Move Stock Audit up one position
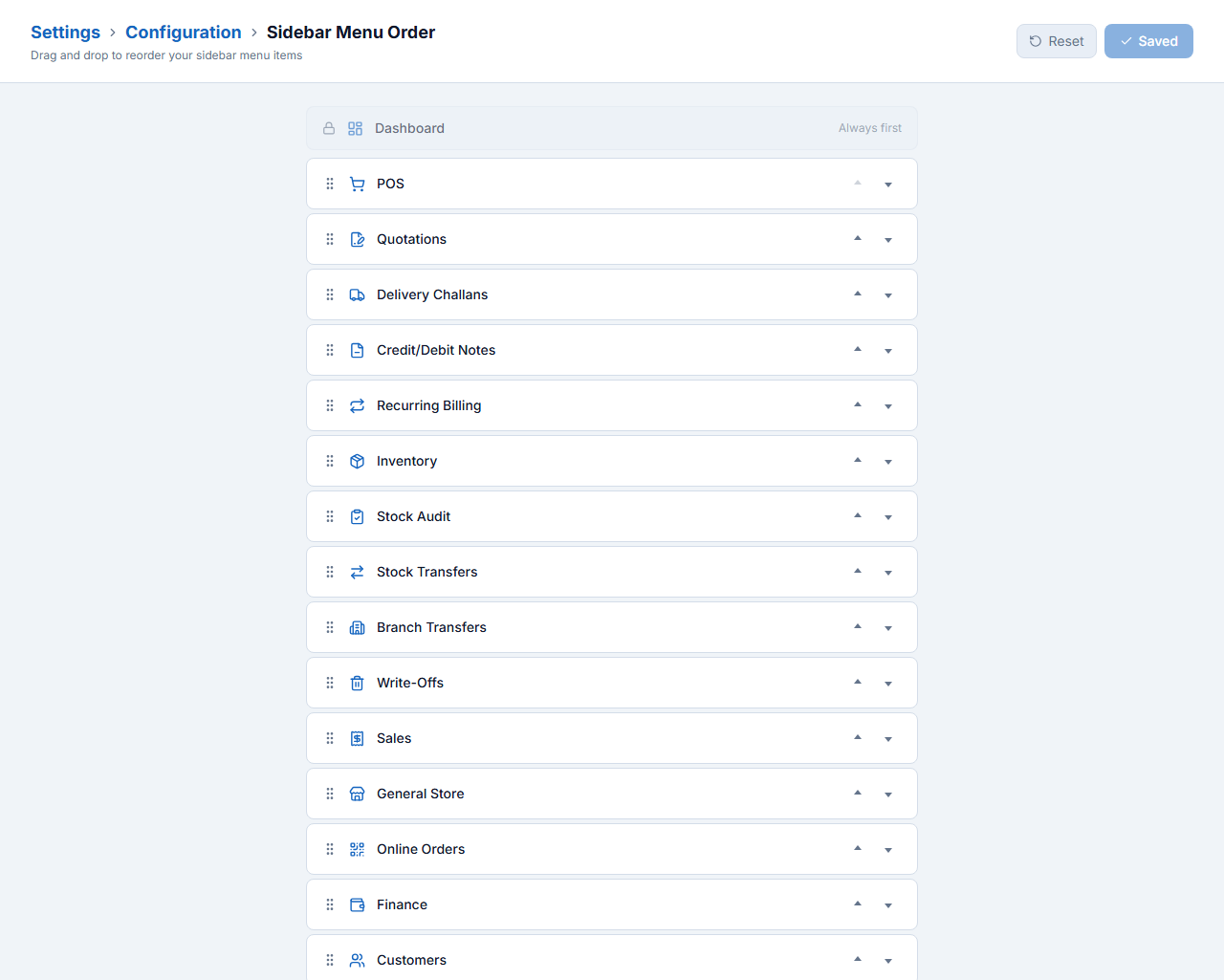The width and height of the screenshot is (1224, 980). [x=858, y=515]
